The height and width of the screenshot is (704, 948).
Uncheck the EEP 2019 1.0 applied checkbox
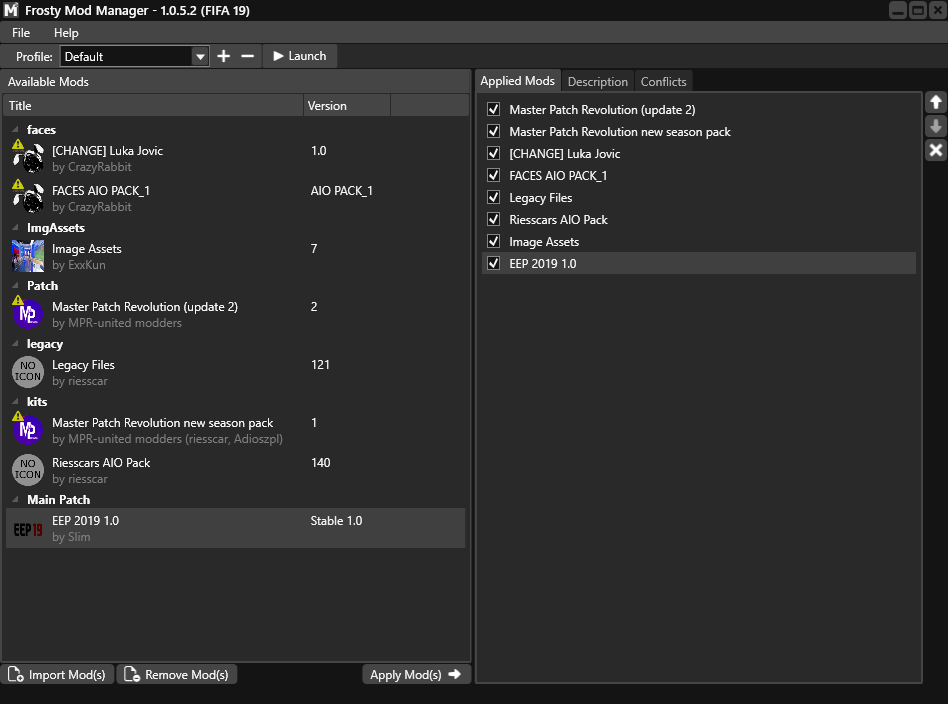click(x=493, y=263)
